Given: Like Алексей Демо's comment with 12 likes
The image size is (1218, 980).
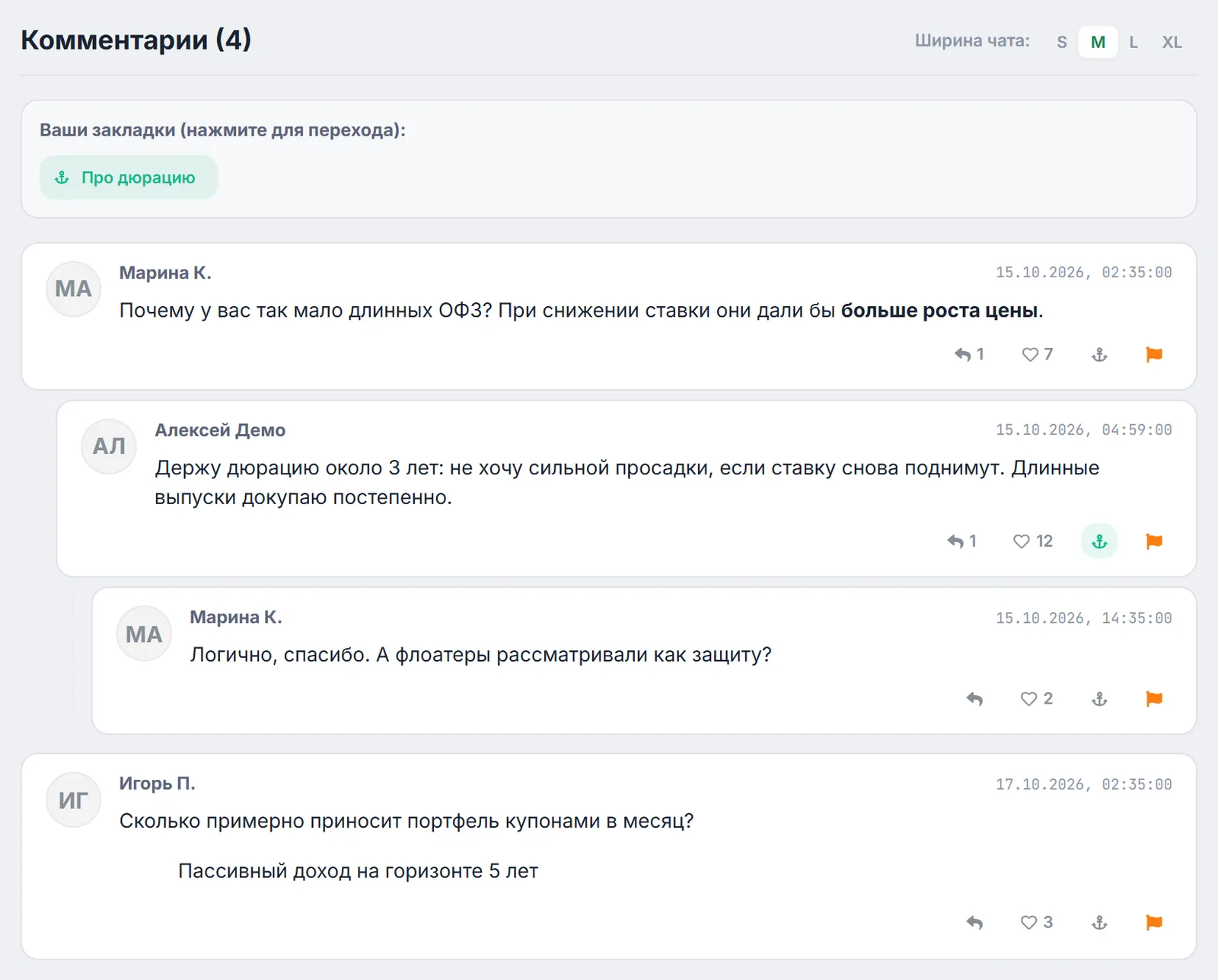Looking at the screenshot, I should click(1033, 541).
